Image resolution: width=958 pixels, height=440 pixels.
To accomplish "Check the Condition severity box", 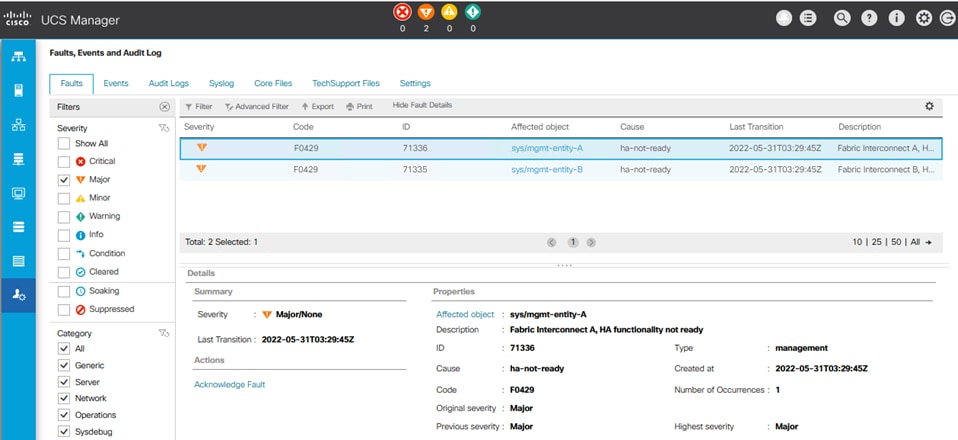I will pos(64,254).
